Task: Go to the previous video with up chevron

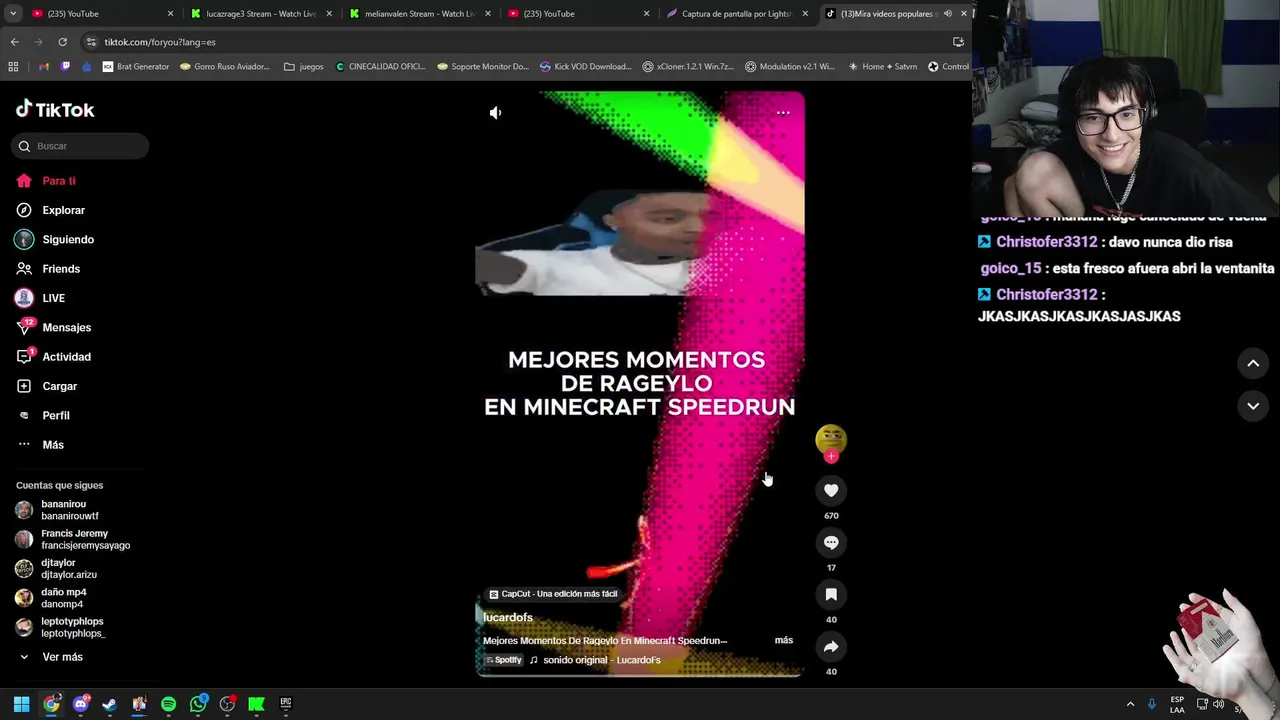Action: tap(1253, 363)
